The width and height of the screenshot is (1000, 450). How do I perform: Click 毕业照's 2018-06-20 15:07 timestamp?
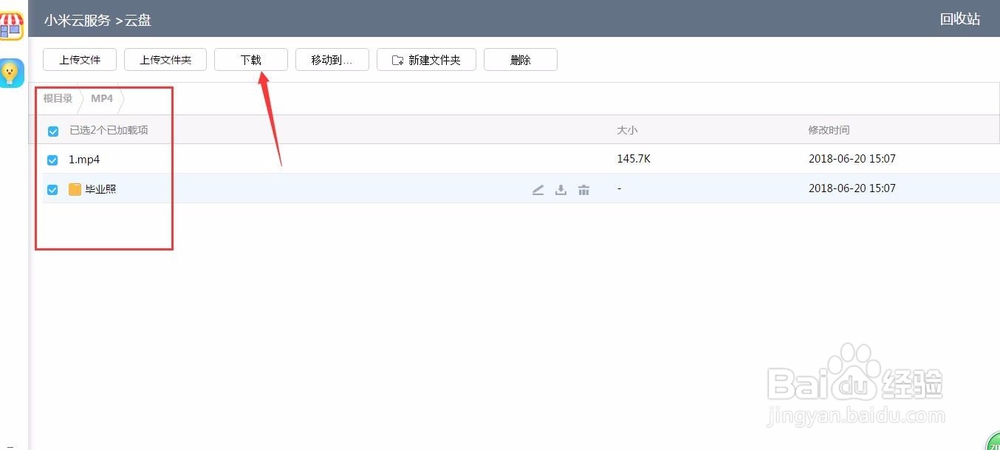pyautogui.click(x=852, y=189)
